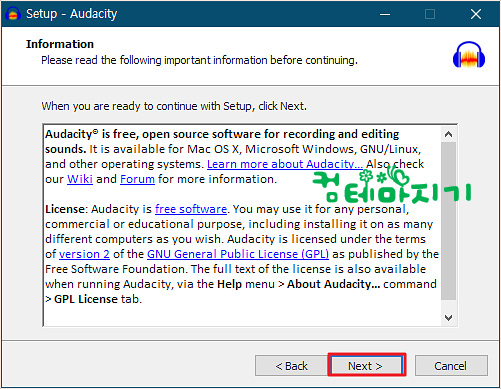The width and height of the screenshot is (501, 389).
Task: Click the Audacity headphones logo in header
Action: pos(469,55)
